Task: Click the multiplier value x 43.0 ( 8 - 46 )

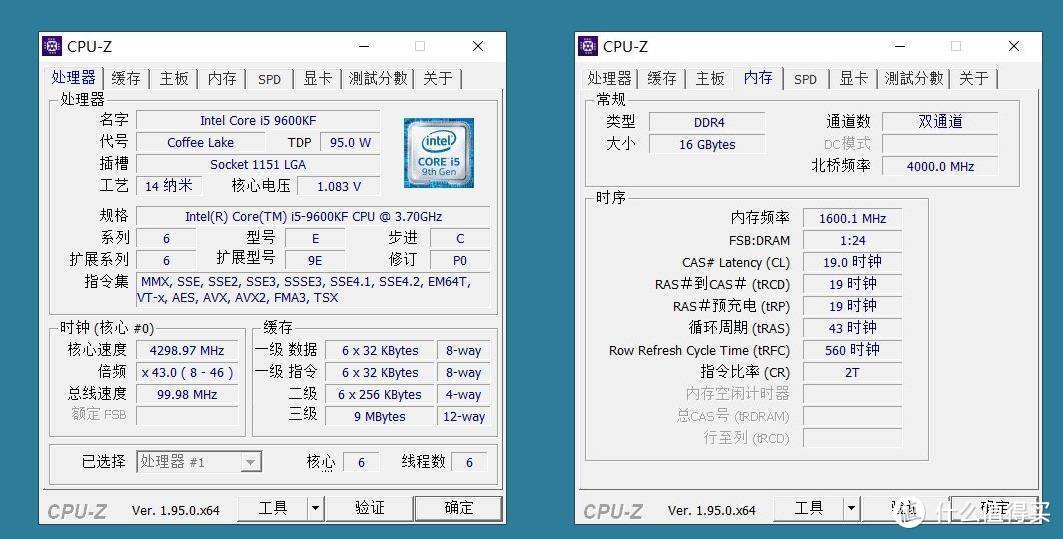Action: [187, 372]
